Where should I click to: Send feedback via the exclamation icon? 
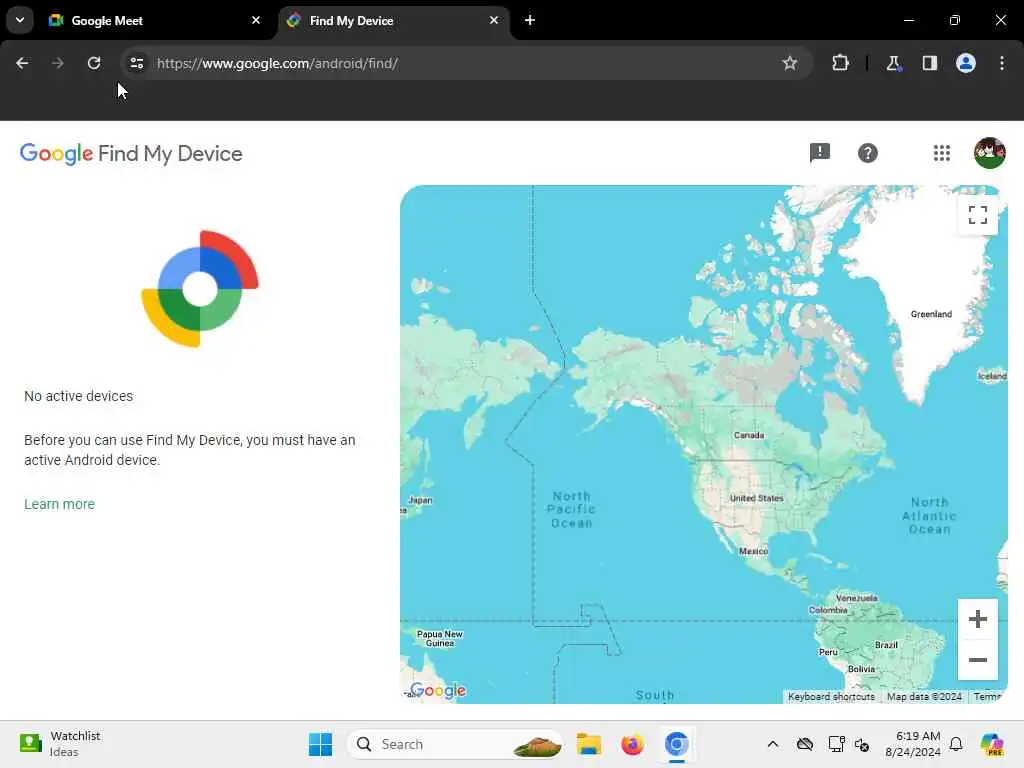click(820, 153)
